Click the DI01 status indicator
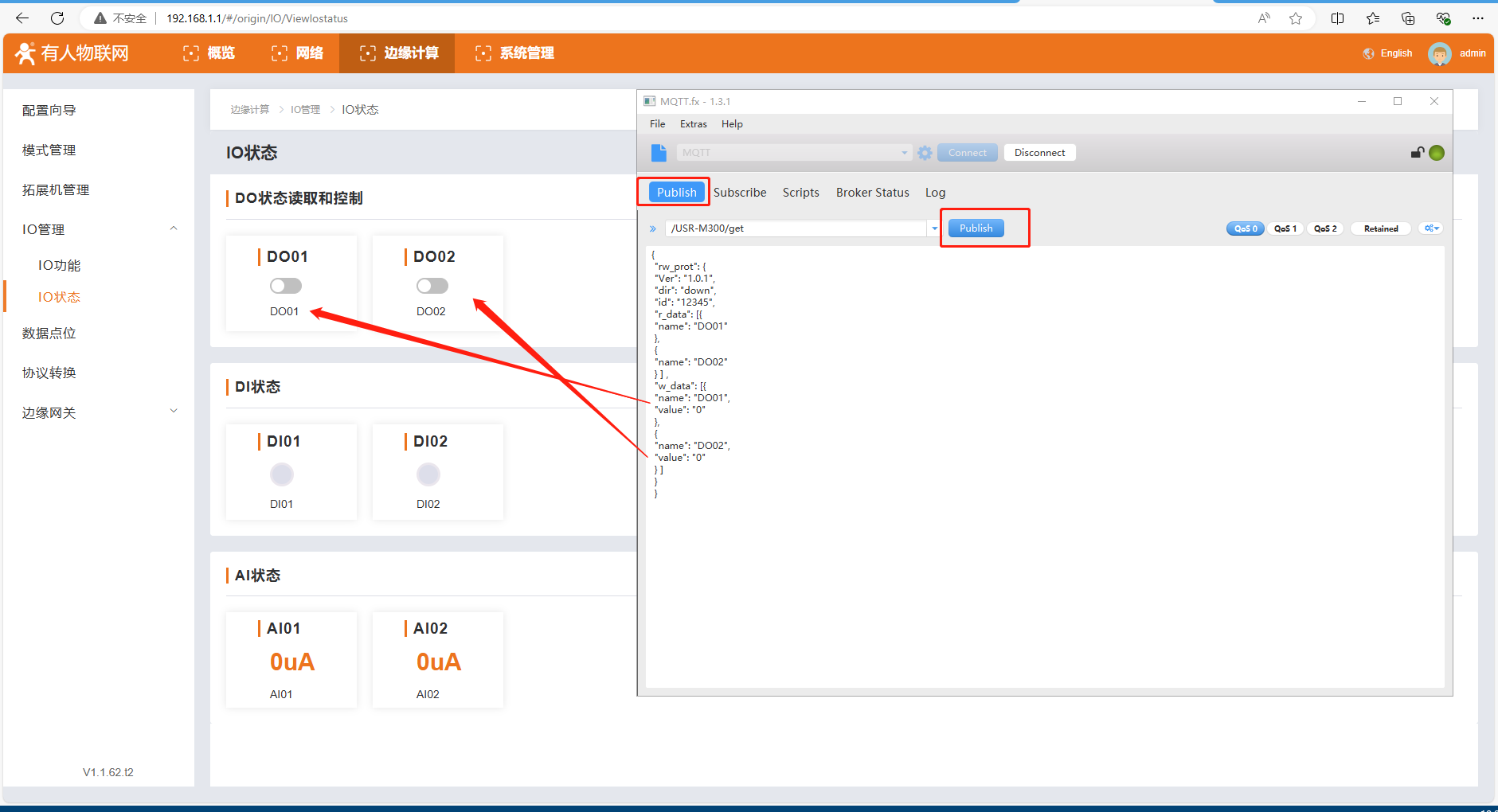Viewport: 1498px width, 812px height. coord(282,474)
